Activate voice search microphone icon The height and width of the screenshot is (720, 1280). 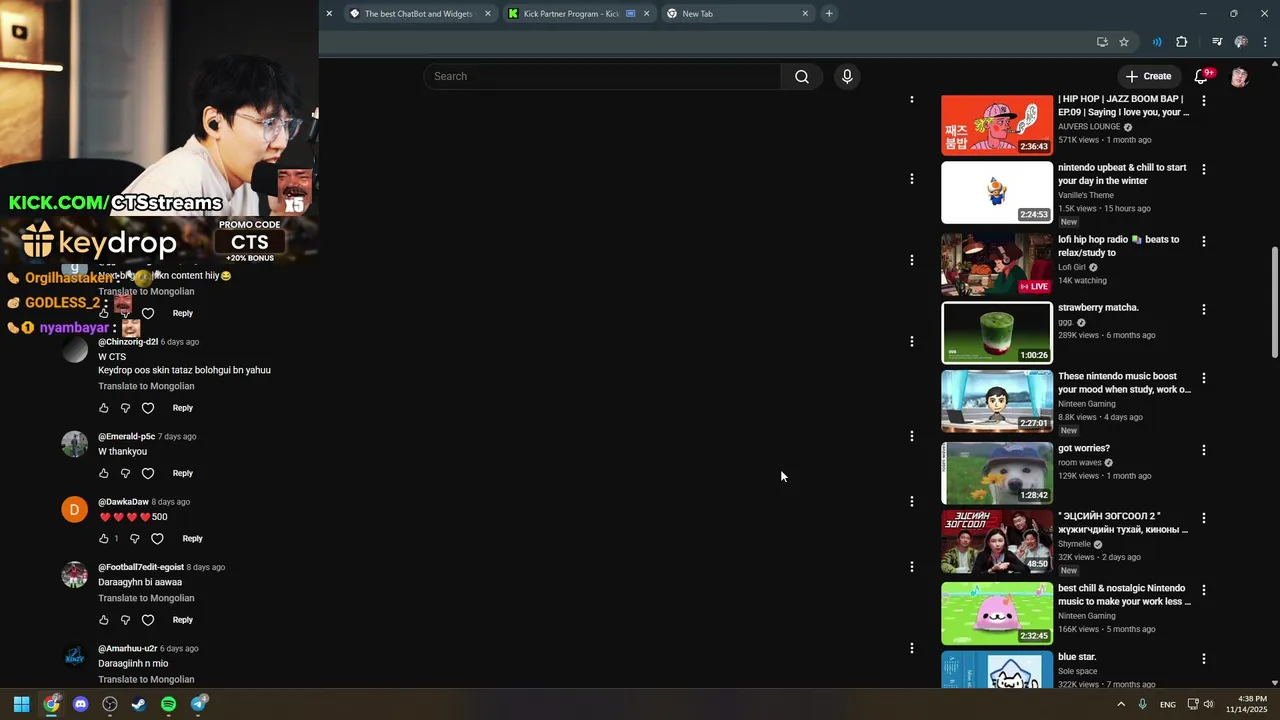[847, 77]
